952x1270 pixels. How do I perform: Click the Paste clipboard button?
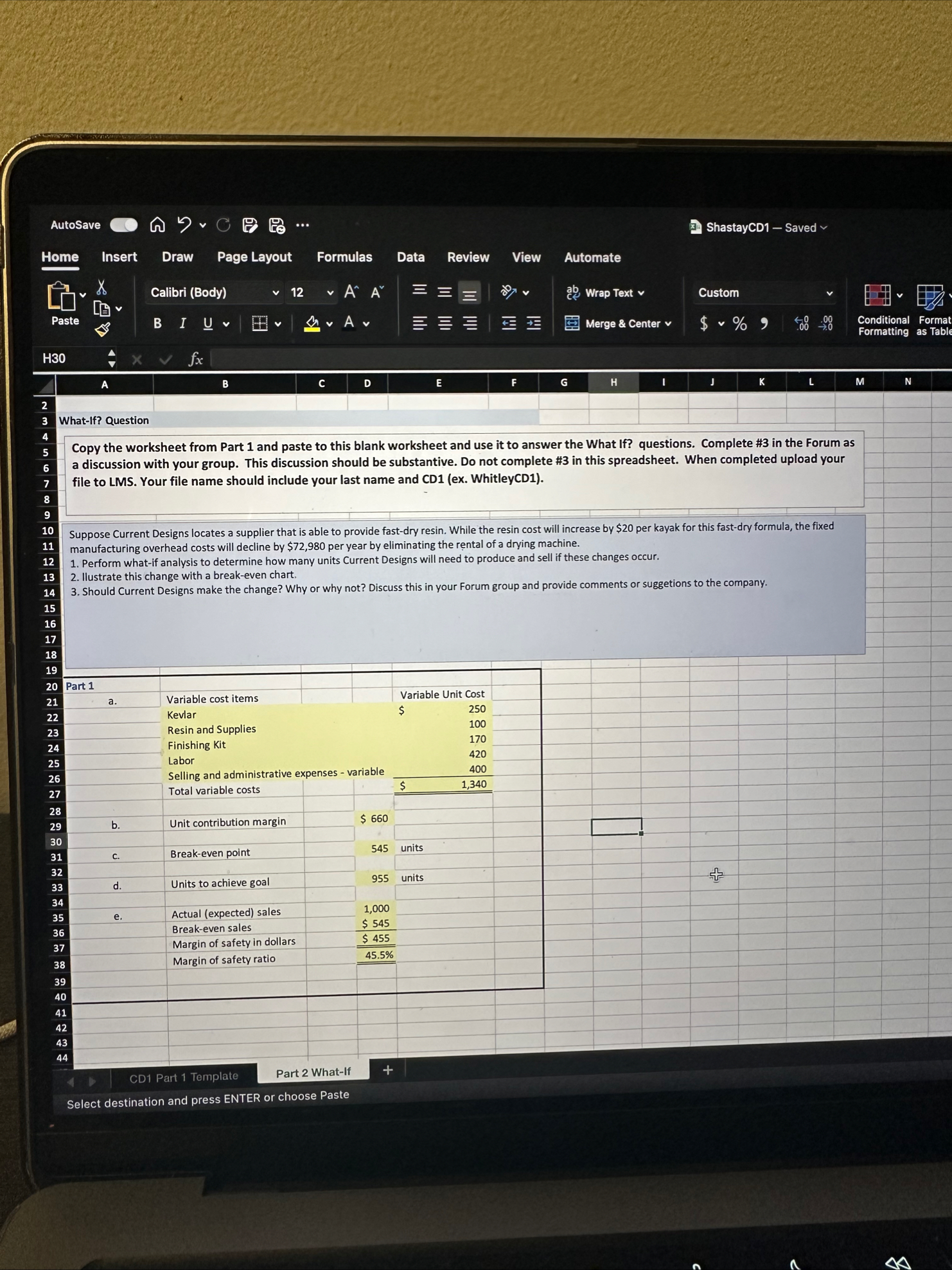click(x=64, y=303)
